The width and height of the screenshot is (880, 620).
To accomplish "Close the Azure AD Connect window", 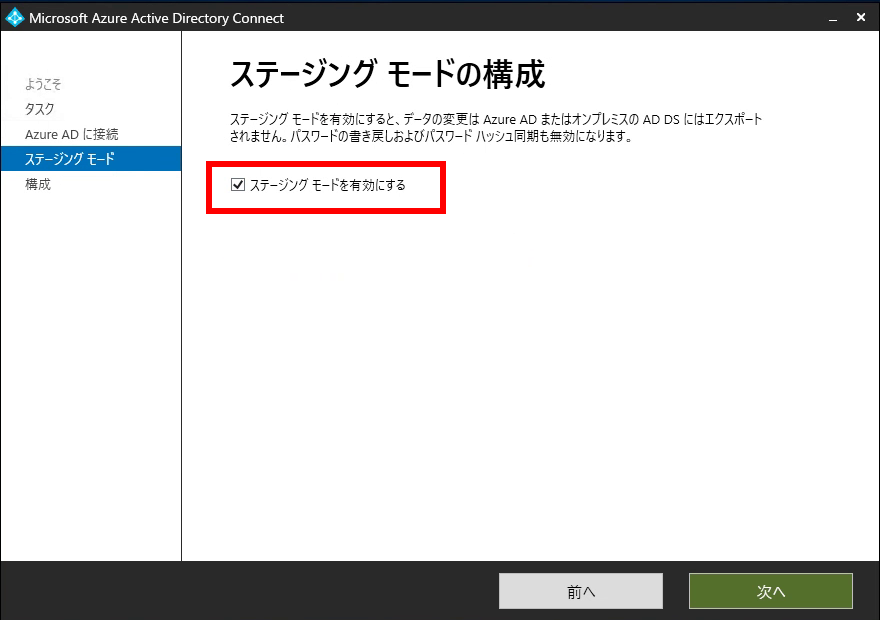I will [861, 17].
